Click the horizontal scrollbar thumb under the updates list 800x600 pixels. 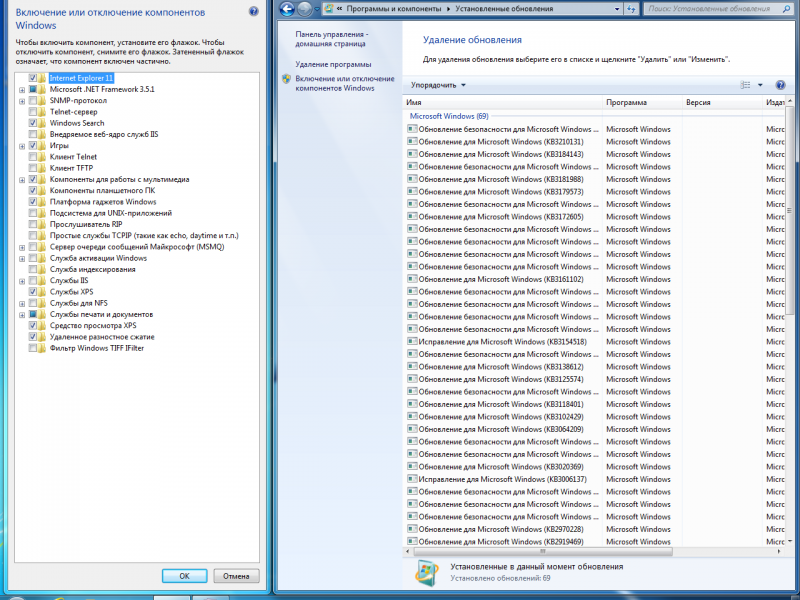[543, 552]
